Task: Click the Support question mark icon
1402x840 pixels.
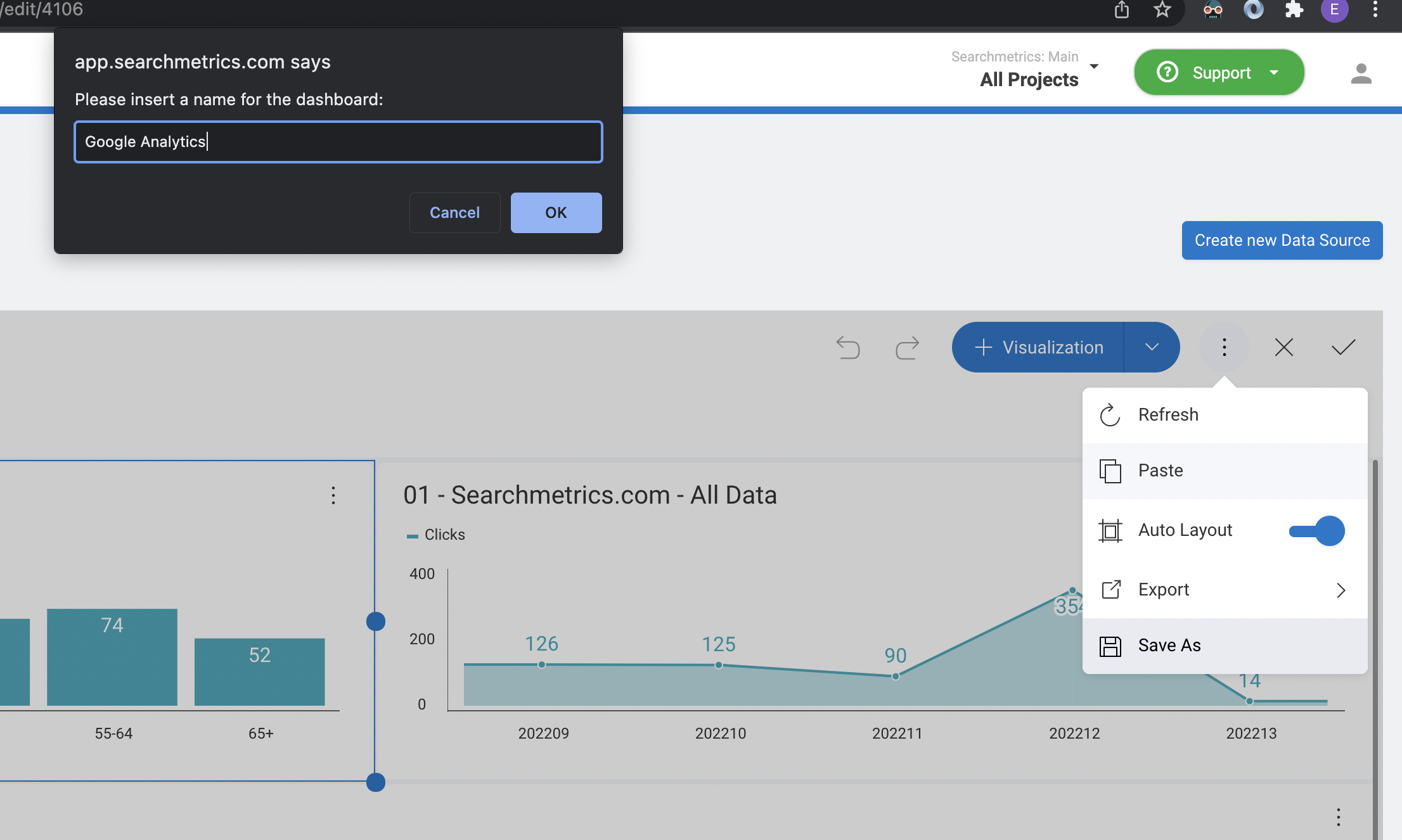Action: pos(1167,72)
